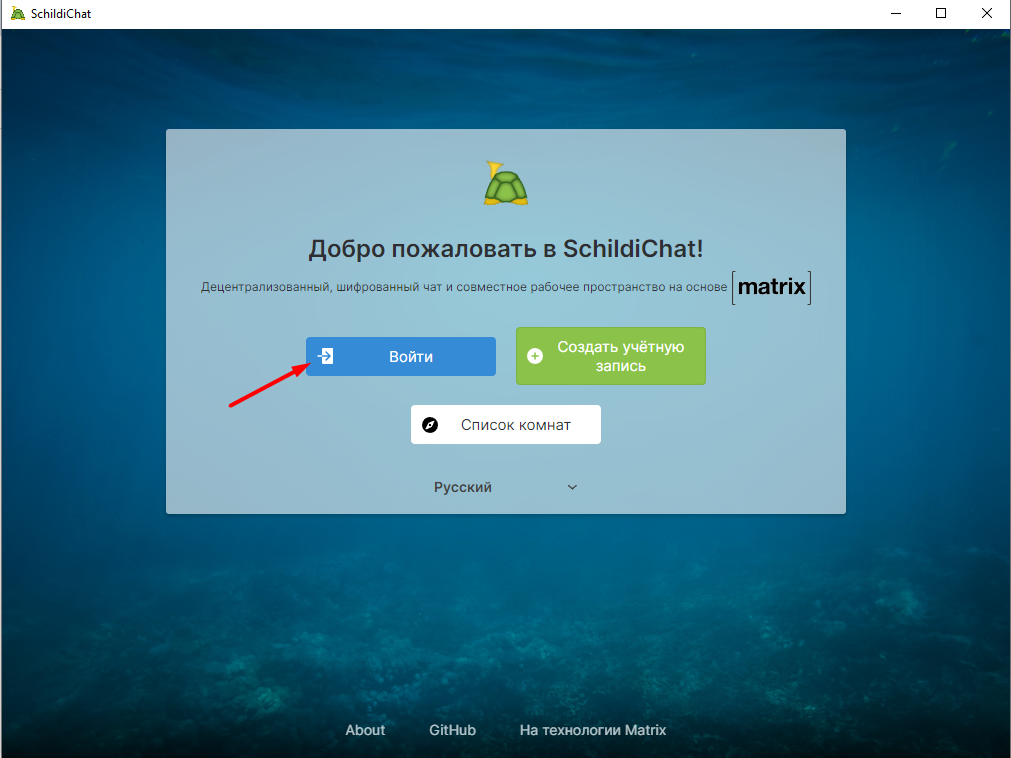Sign in with the Войти button
This screenshot has height=758, width=1011.
coord(400,356)
